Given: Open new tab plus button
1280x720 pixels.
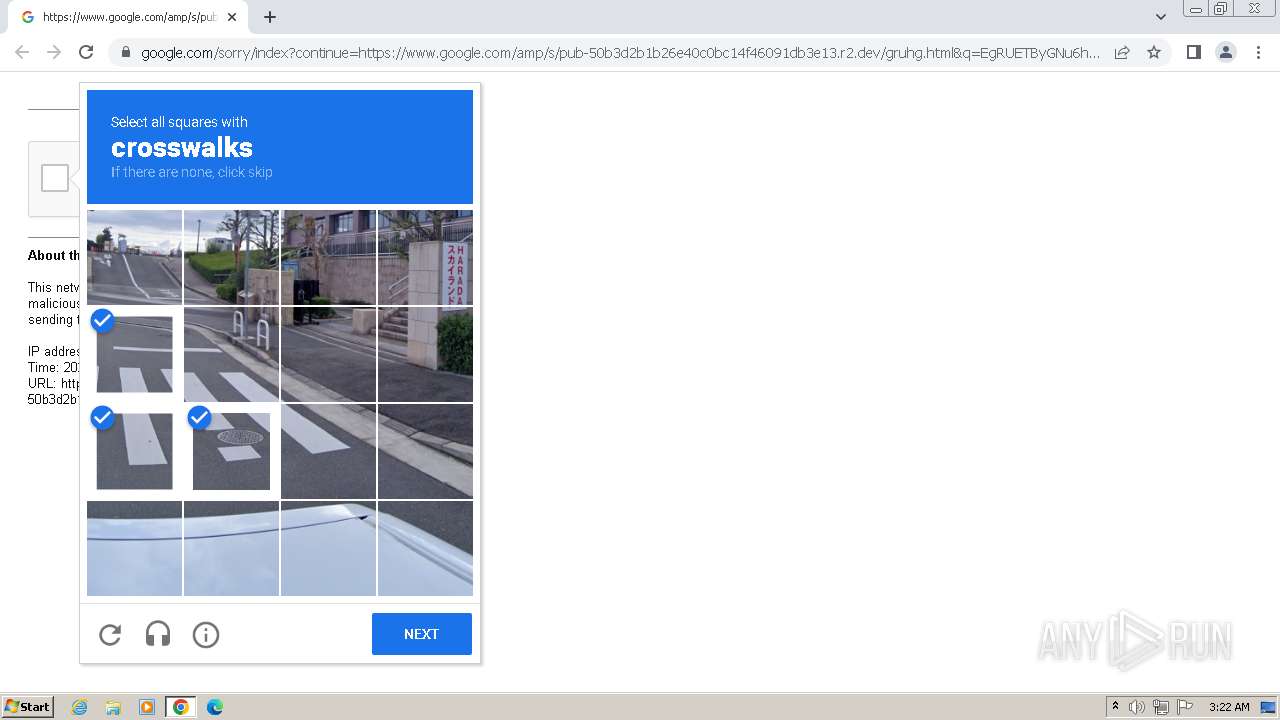Looking at the screenshot, I should click(269, 17).
